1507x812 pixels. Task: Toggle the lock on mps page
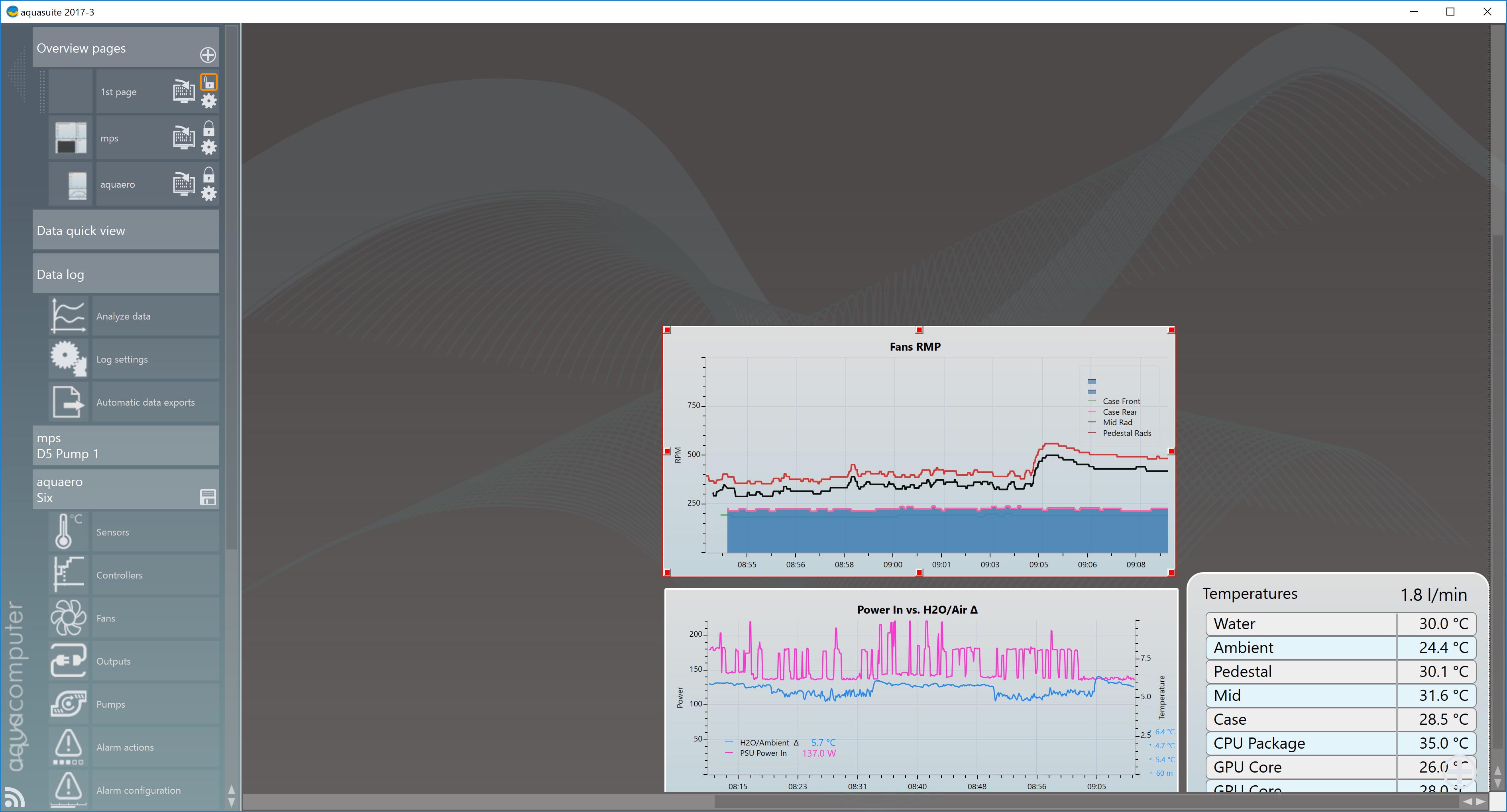pos(209,128)
